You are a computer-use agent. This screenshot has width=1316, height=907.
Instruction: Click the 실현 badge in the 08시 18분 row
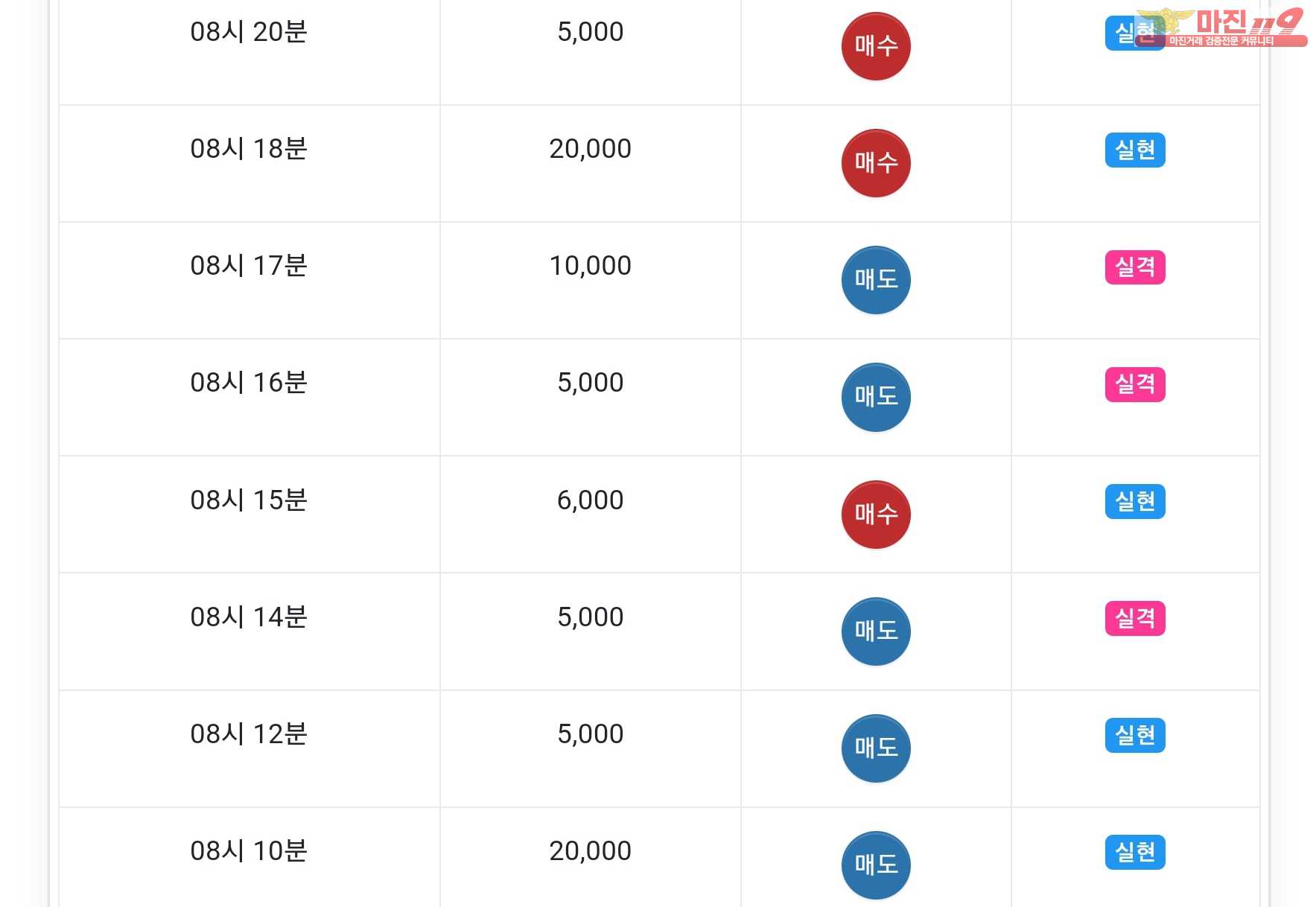click(1135, 150)
